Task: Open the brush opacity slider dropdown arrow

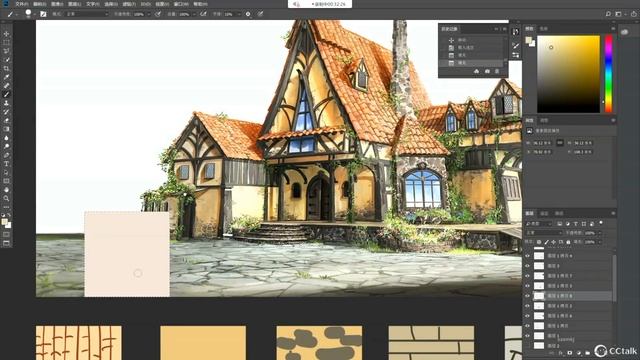Action: (149, 14)
